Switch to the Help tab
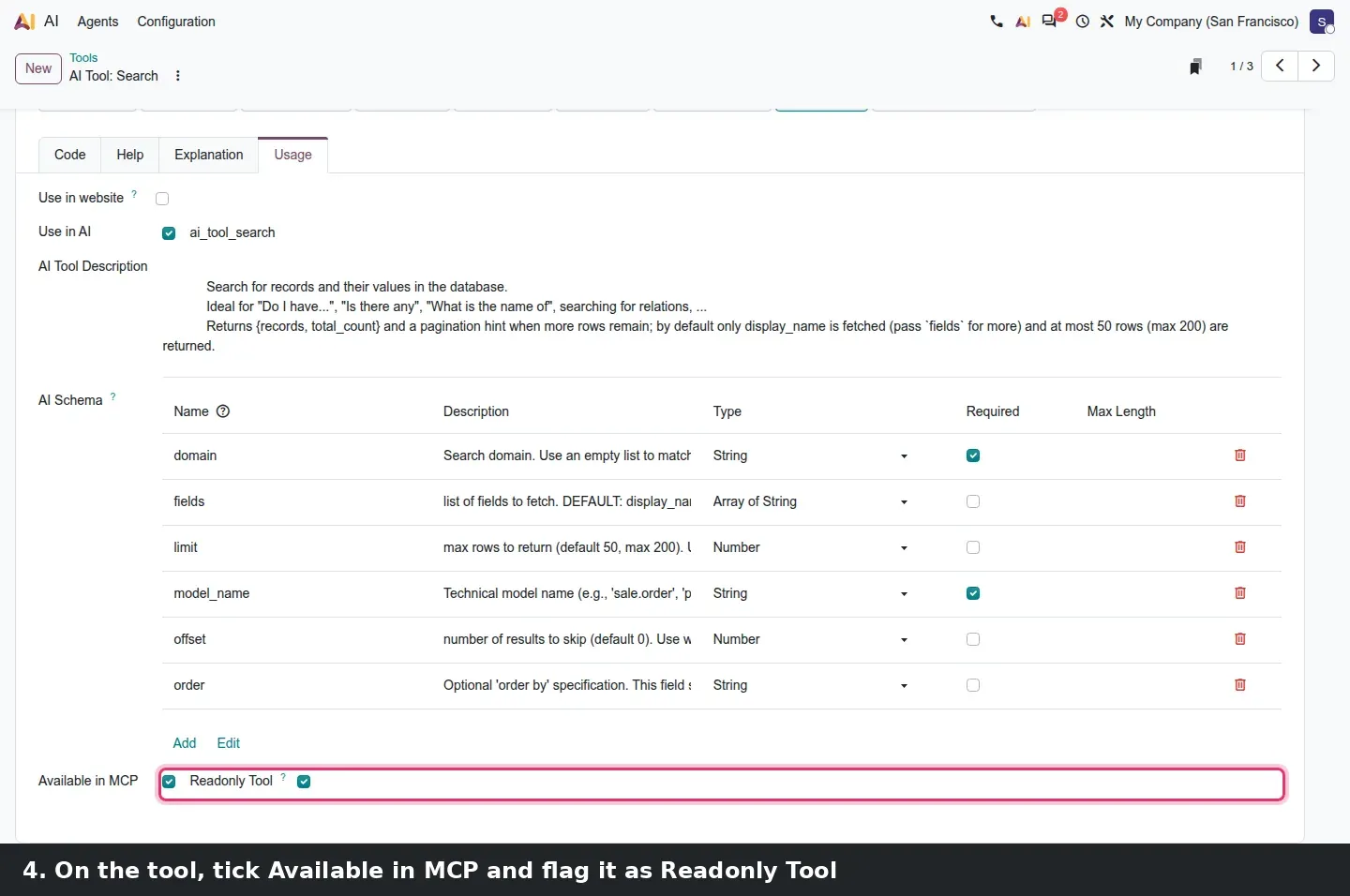This screenshot has height=896, width=1350. click(130, 155)
